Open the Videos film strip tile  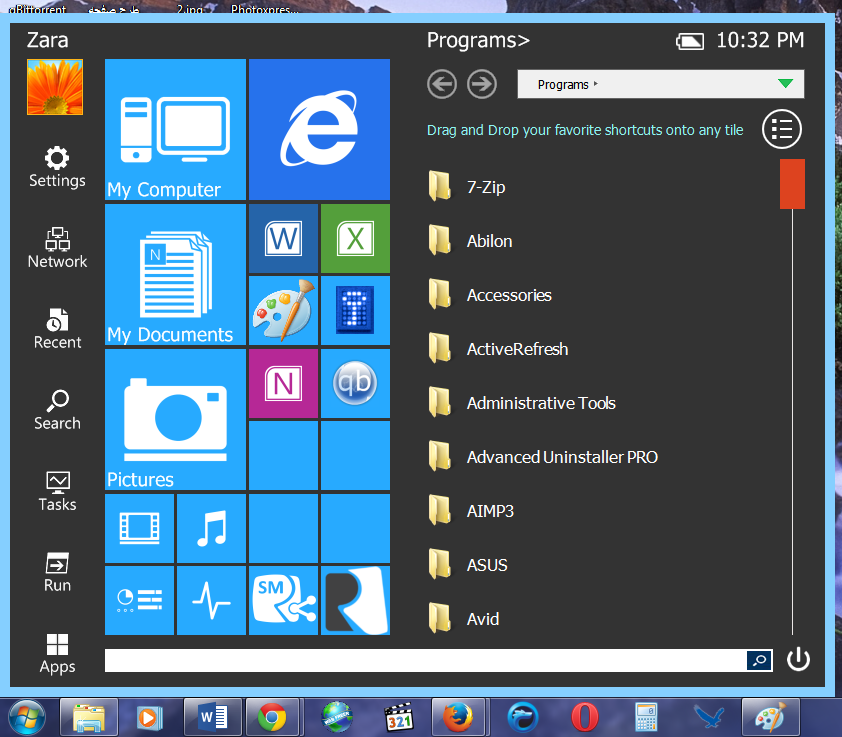point(140,529)
